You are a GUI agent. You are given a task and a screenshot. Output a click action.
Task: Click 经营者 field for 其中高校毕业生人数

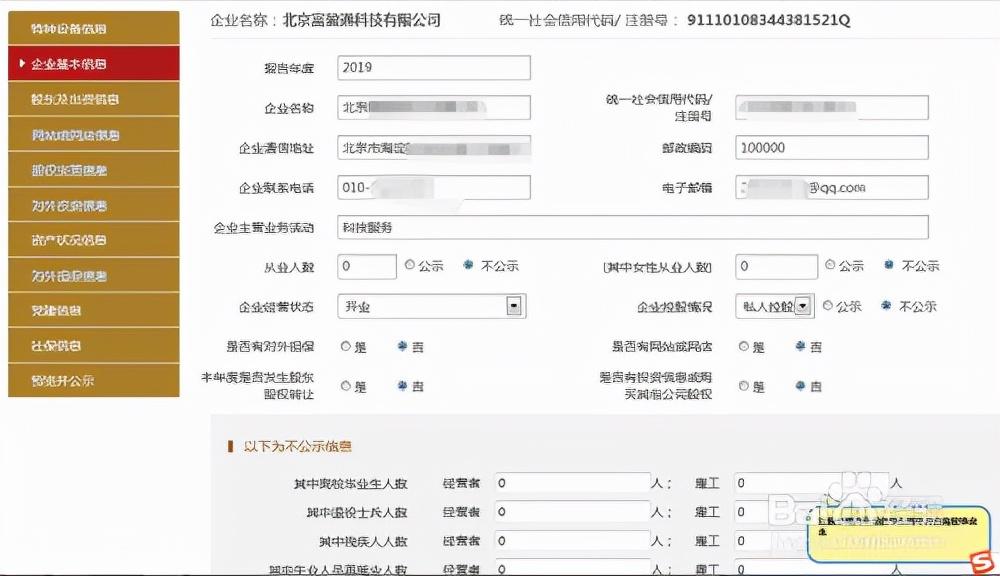pyautogui.click(x=572, y=483)
